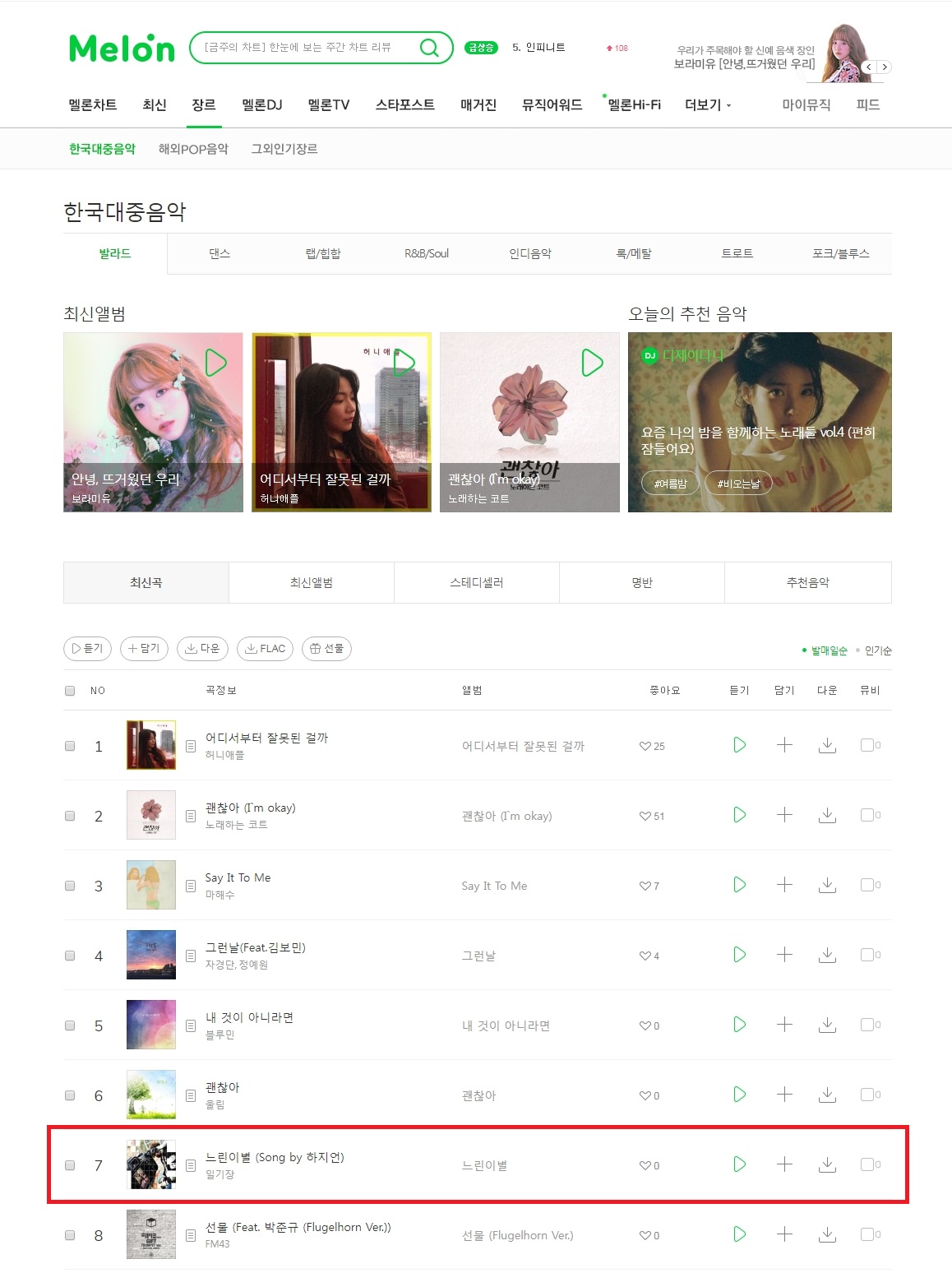Viewport: 952px width, 1273px height.
Task: Play song 8 선물 Flugelhorn Ver.
Action: pyautogui.click(x=739, y=1234)
